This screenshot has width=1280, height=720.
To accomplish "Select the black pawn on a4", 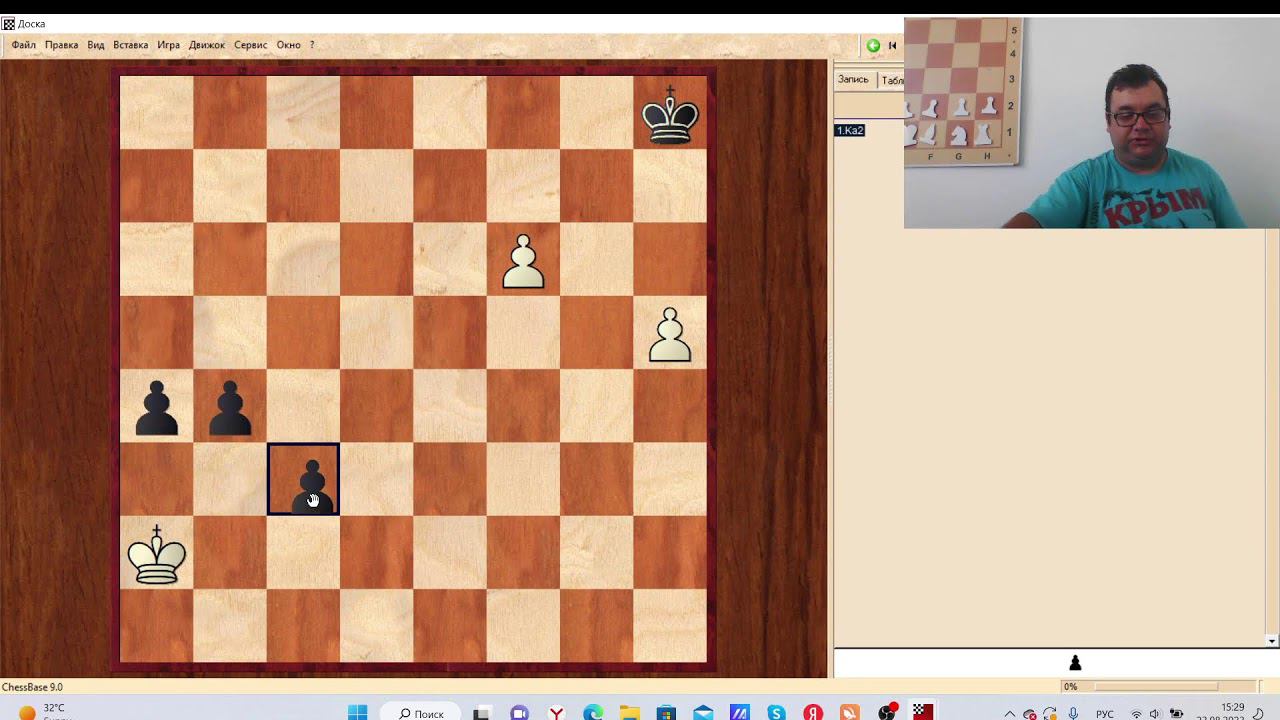I will click(x=157, y=408).
